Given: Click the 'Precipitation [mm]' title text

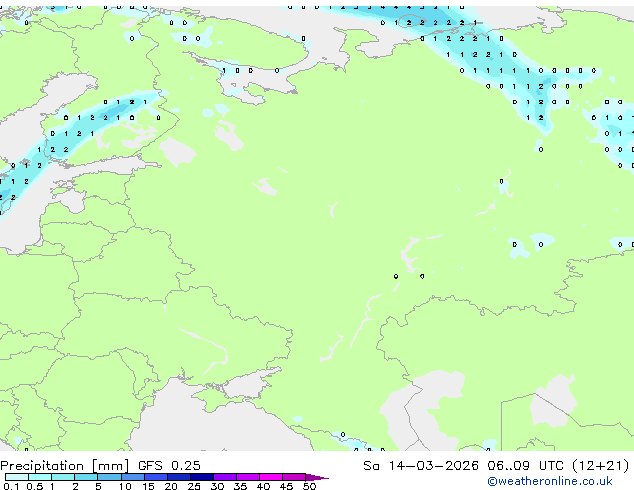Looking at the screenshot, I should coord(65,466).
